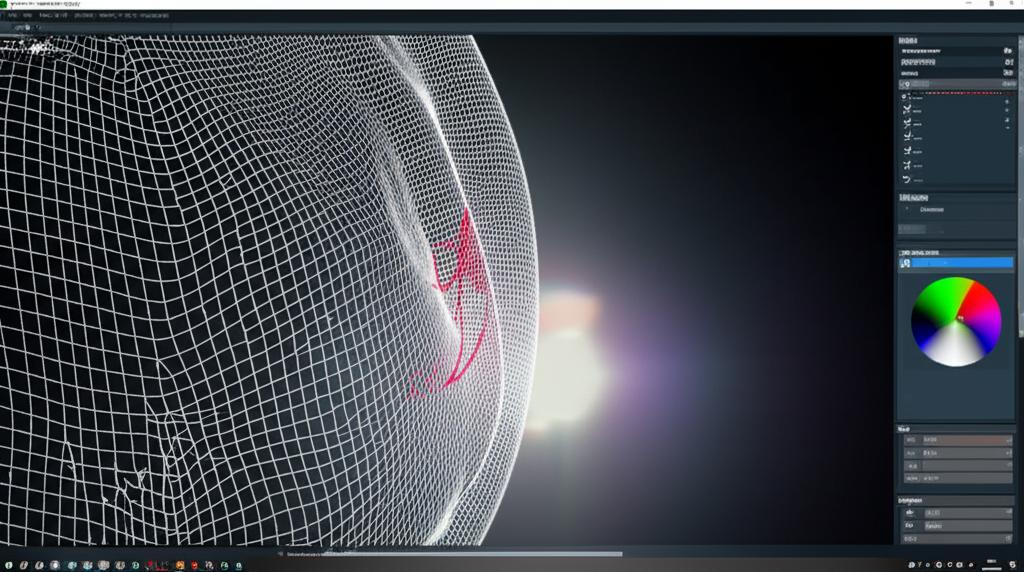
Task: Click the first tool icon in the right panel list
Action: pyautogui.click(x=906, y=96)
